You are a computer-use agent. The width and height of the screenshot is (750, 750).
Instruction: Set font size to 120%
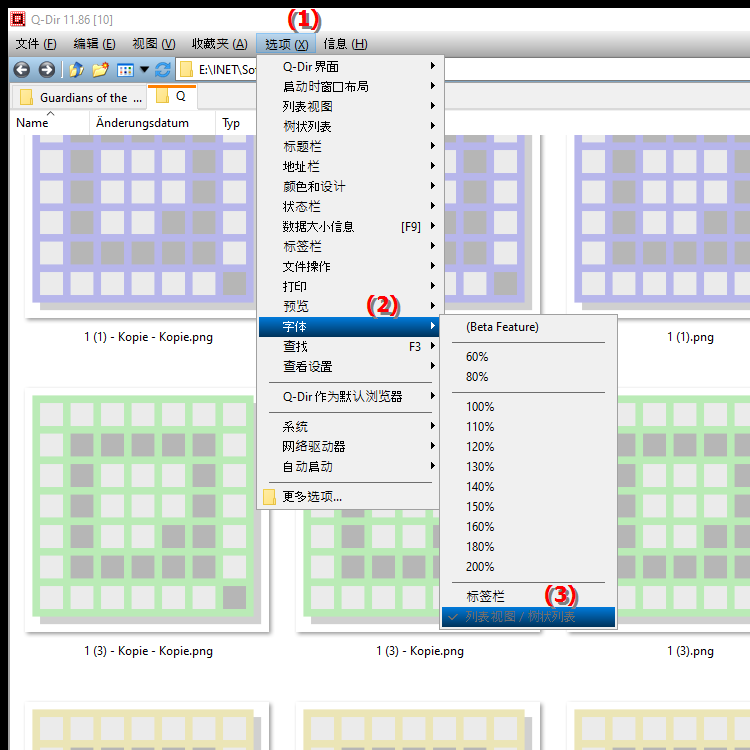pos(529,447)
